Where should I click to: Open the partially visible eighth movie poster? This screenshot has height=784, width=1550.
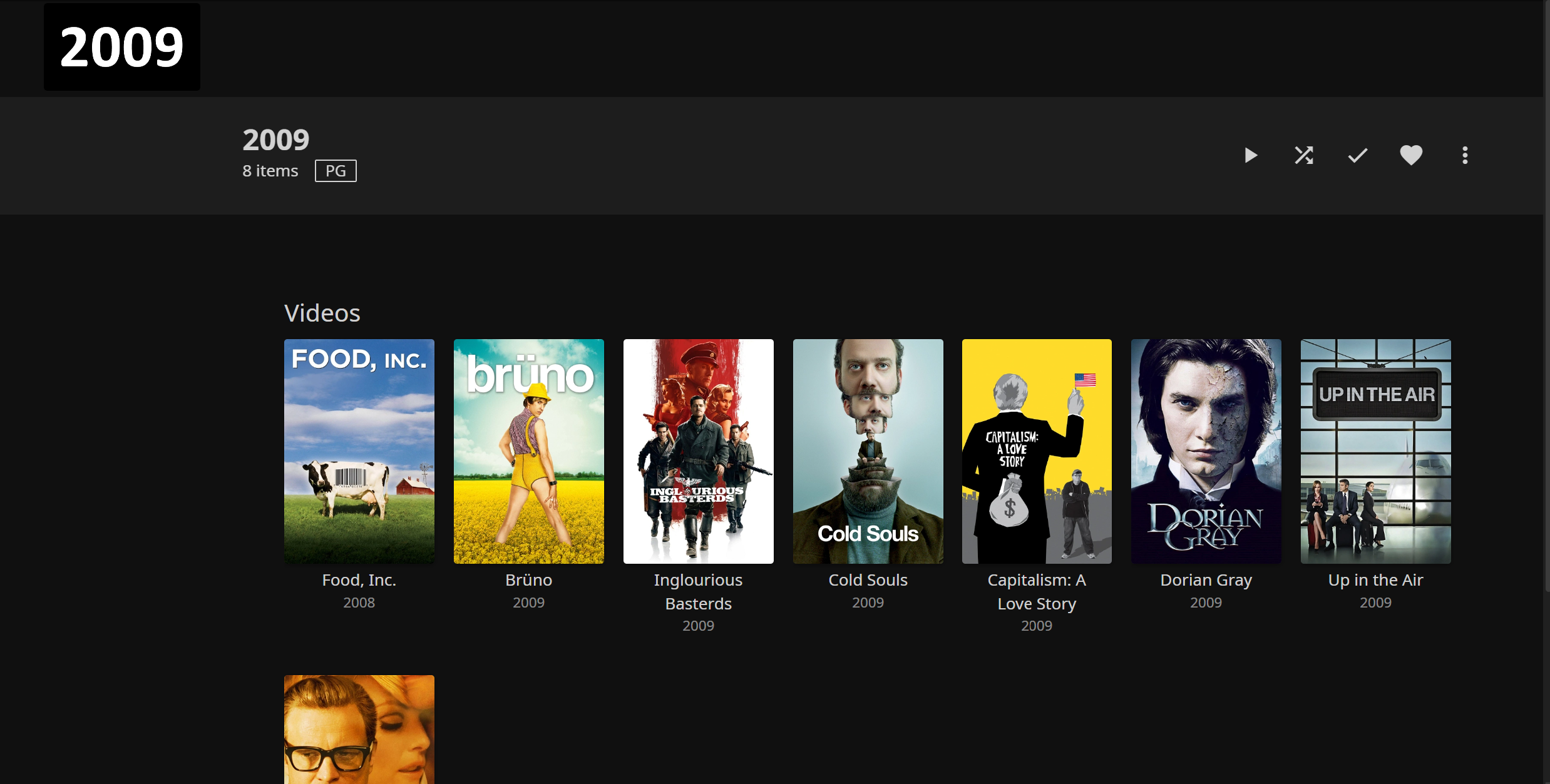359,729
